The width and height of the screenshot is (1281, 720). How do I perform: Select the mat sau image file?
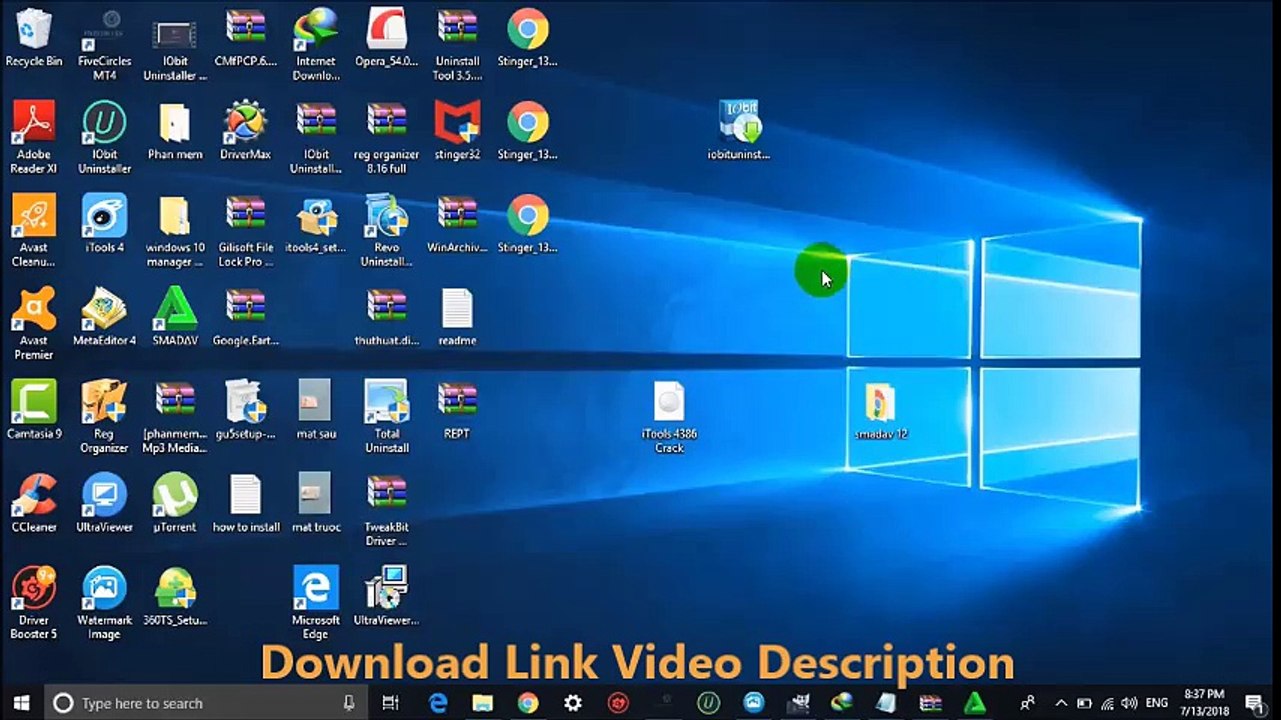click(316, 410)
